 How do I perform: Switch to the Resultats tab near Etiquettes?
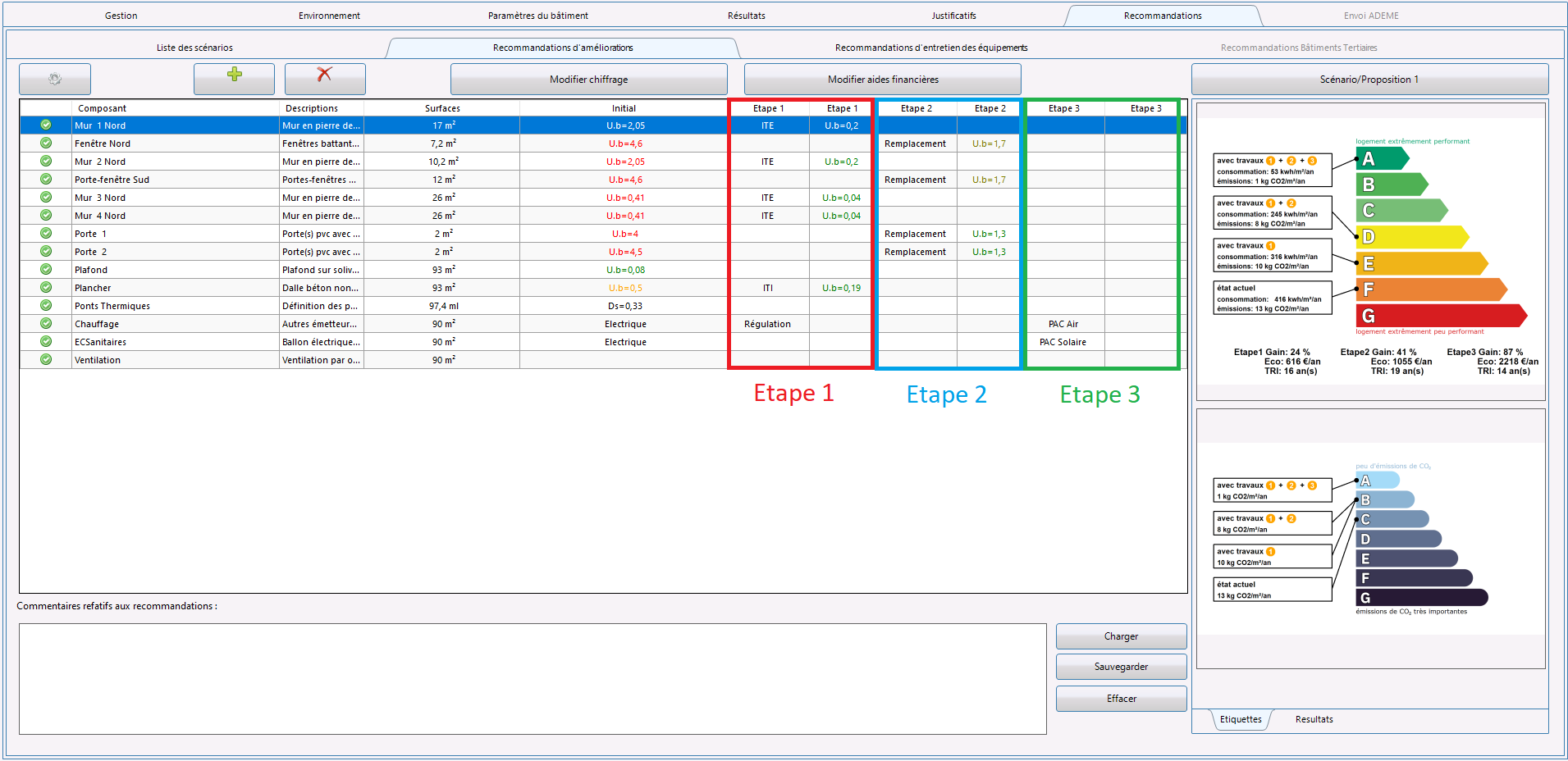pyautogui.click(x=1313, y=719)
